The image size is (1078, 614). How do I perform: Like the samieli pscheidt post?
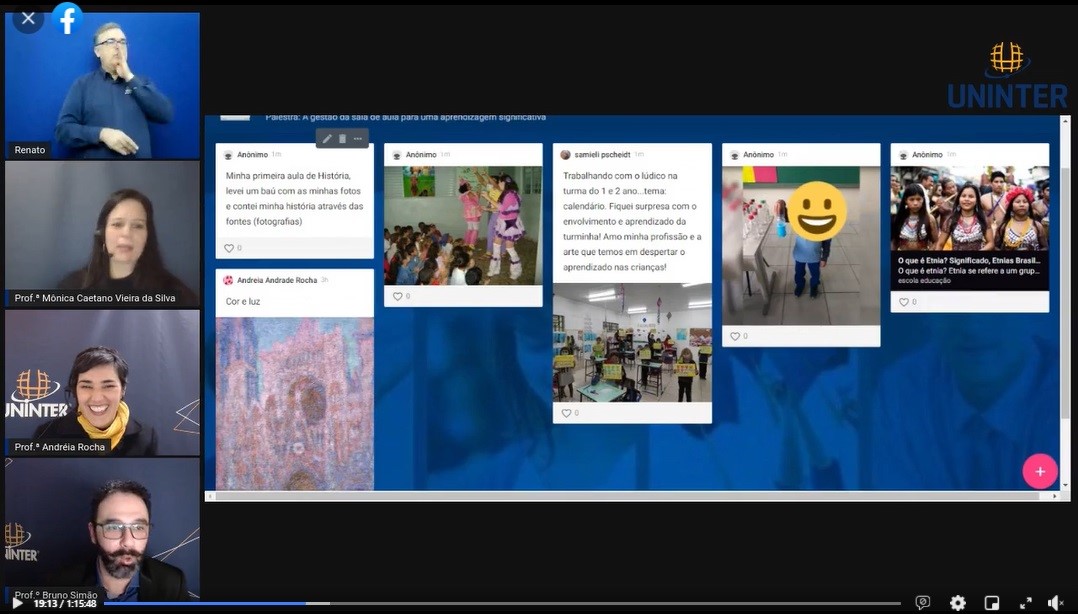(x=567, y=413)
